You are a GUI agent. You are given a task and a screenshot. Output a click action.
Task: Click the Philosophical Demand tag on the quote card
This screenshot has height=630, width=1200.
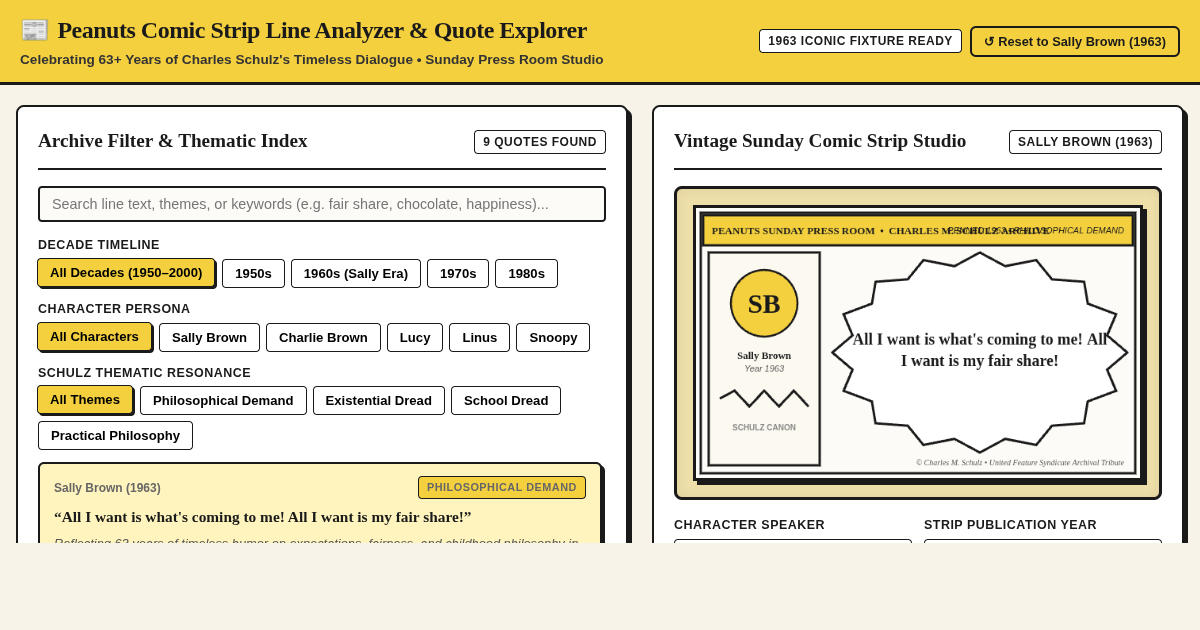(502, 488)
